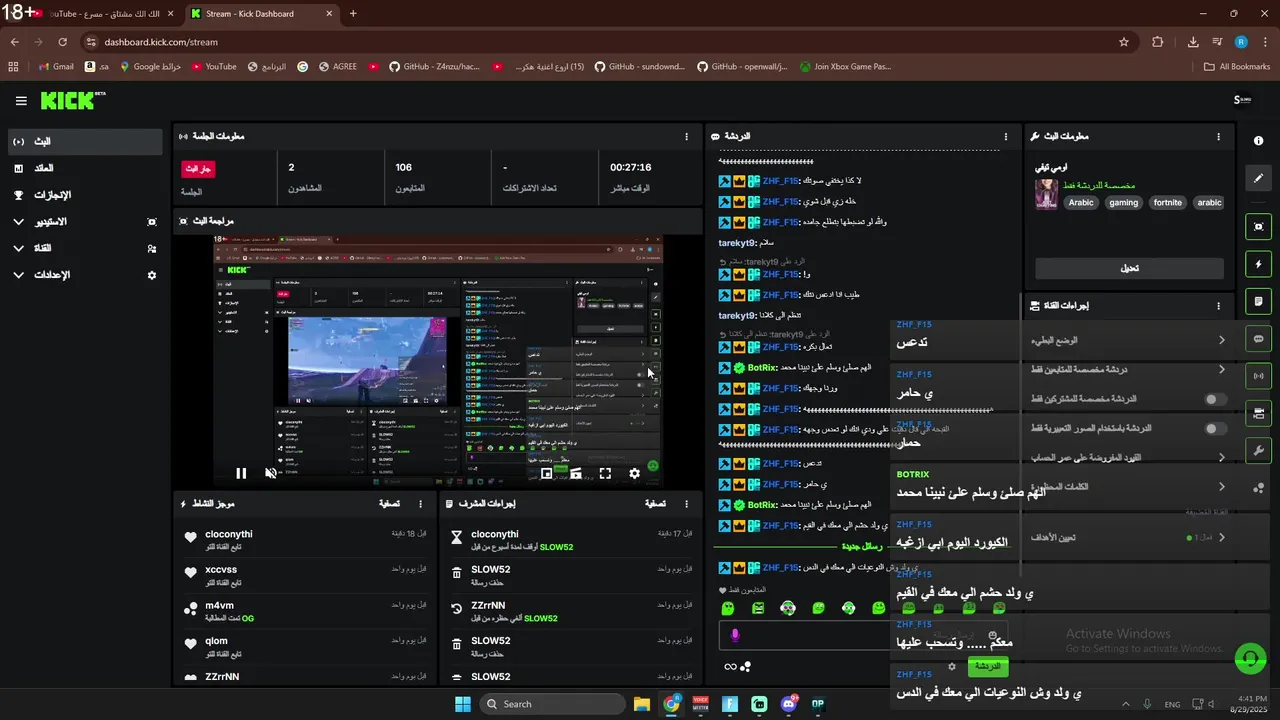
Task: Expand account age restriction chevron
Action: click(x=1221, y=457)
